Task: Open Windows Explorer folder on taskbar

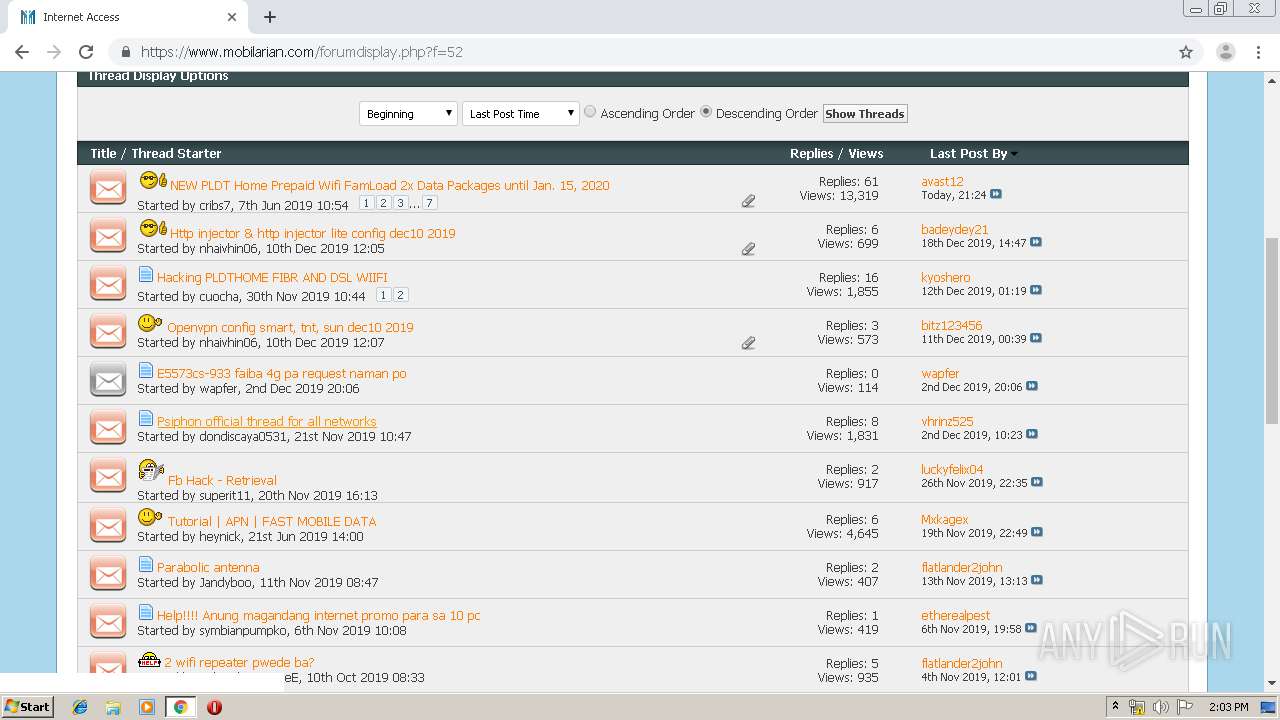Action: click(113, 707)
